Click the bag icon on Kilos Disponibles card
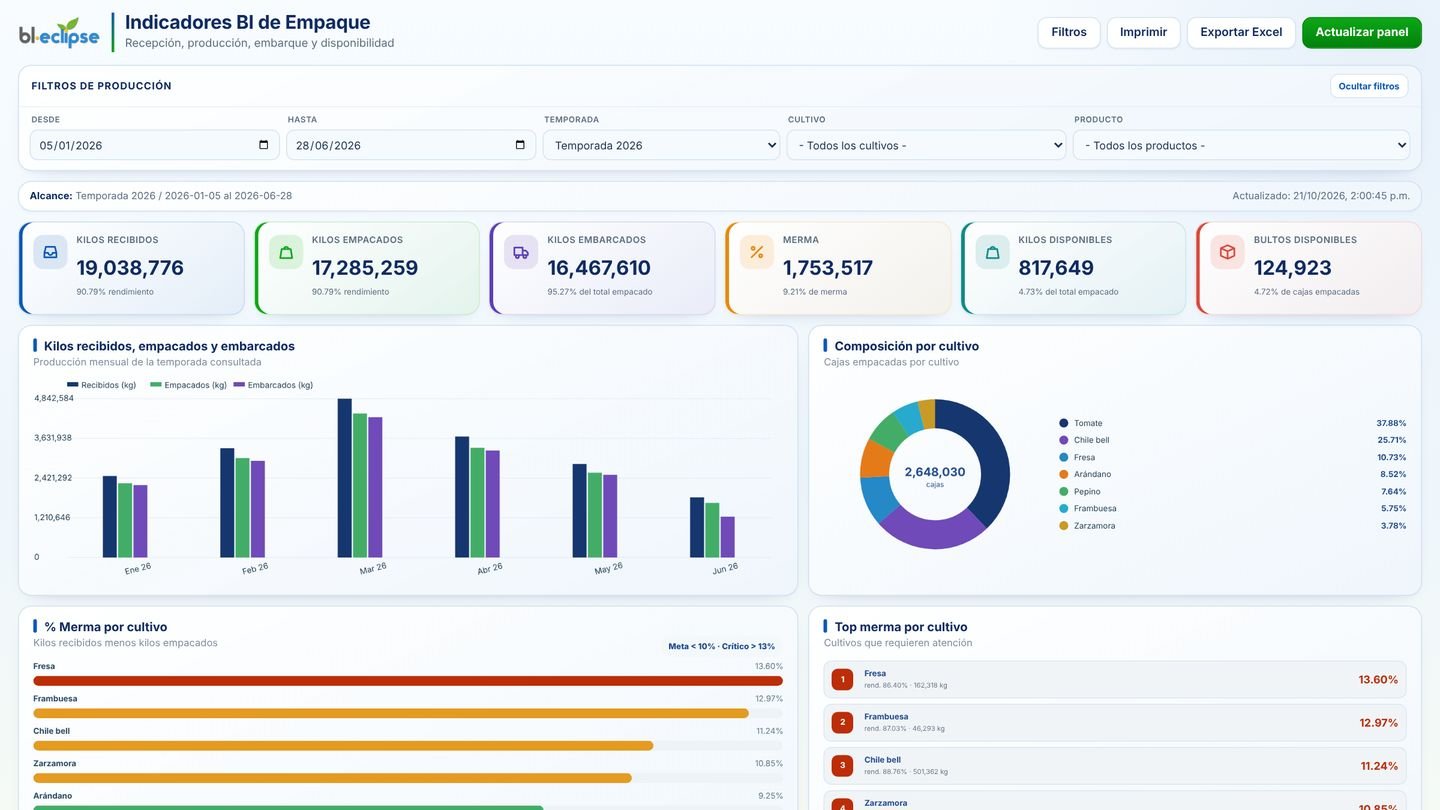 pos(993,252)
